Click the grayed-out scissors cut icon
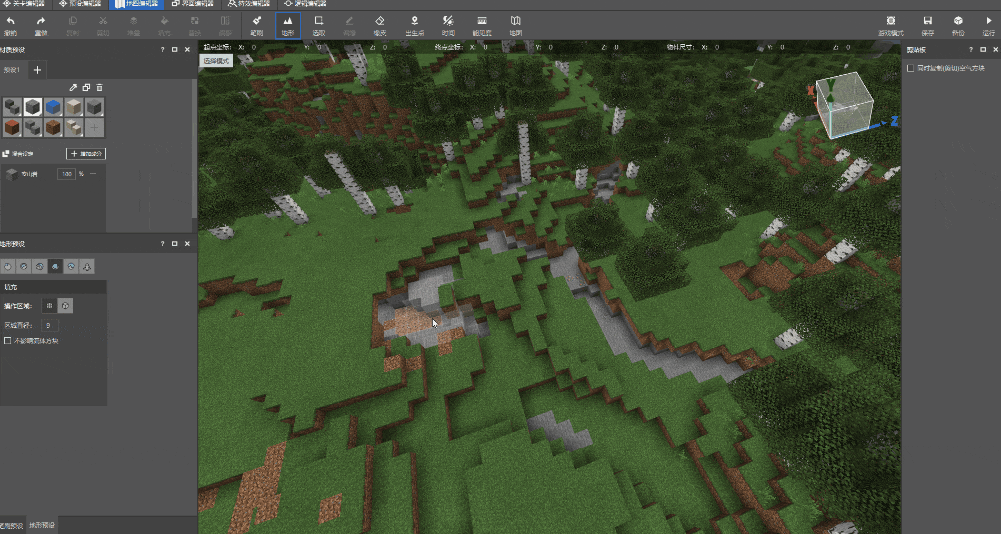The height and width of the screenshot is (534, 1001). [x=103, y=22]
